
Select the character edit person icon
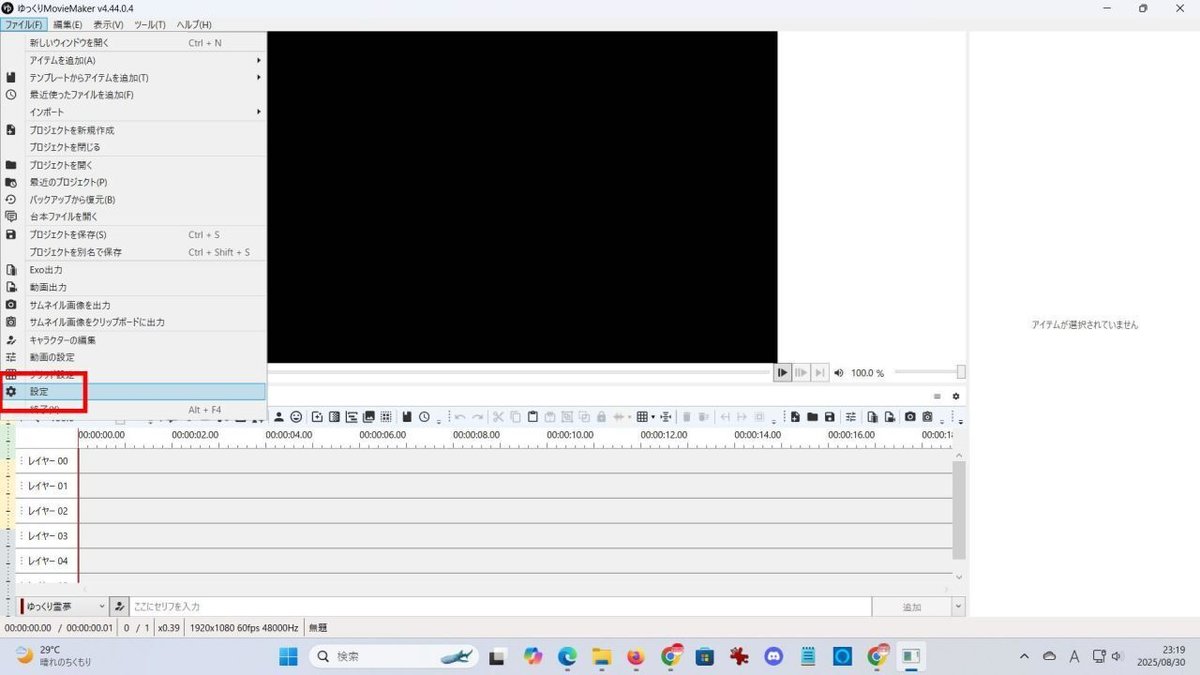coord(279,416)
